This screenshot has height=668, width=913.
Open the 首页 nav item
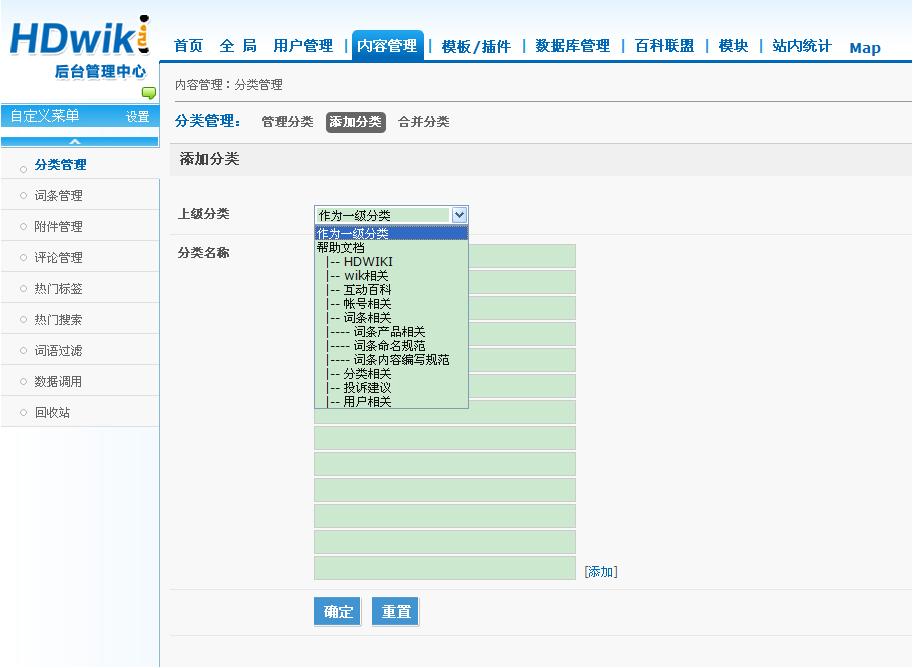pos(188,46)
